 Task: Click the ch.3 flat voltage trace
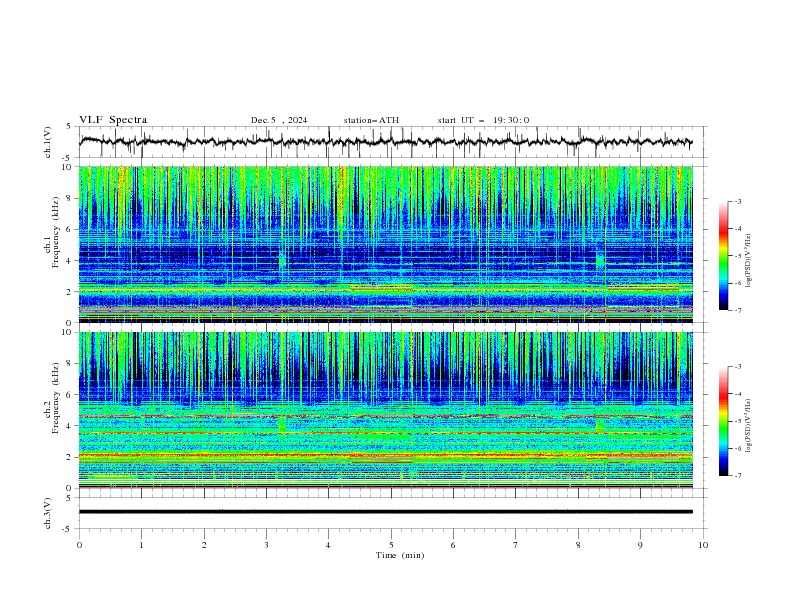point(386,512)
